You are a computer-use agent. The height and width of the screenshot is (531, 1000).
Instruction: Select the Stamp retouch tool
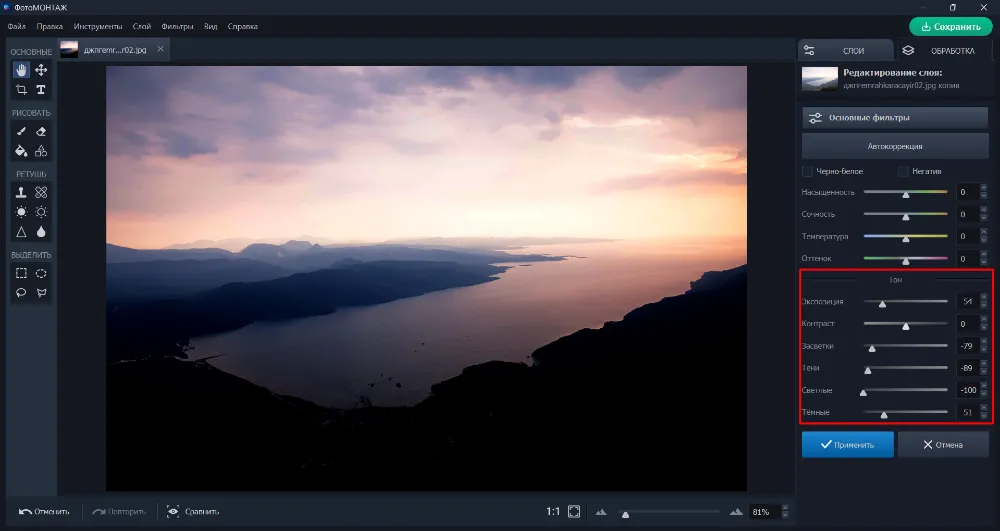coord(21,192)
